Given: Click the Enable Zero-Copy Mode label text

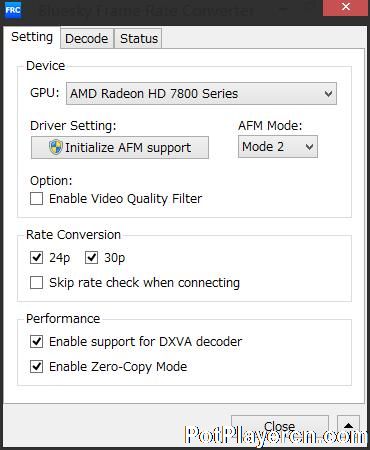Looking at the screenshot, I should (118, 367).
